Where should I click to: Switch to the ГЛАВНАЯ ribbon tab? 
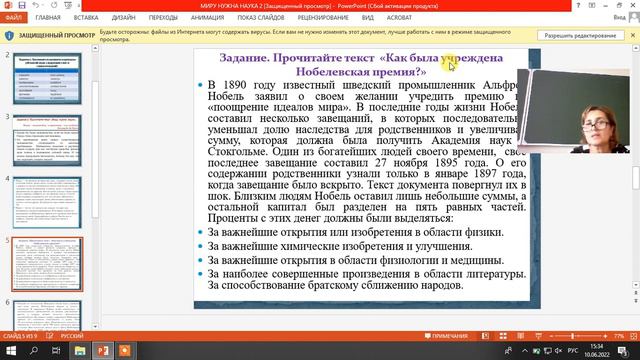pos(48,18)
